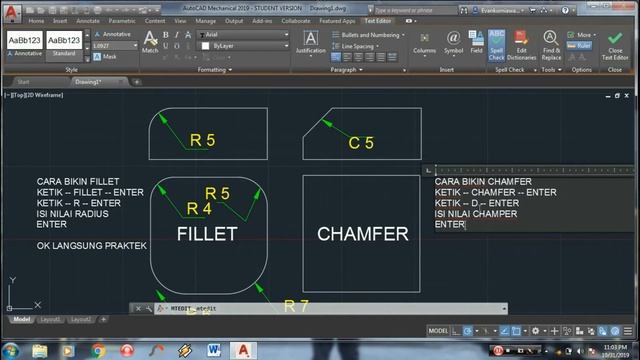This screenshot has height=360, width=640.
Task: Toggle Spell Check on or off
Action: [496, 45]
